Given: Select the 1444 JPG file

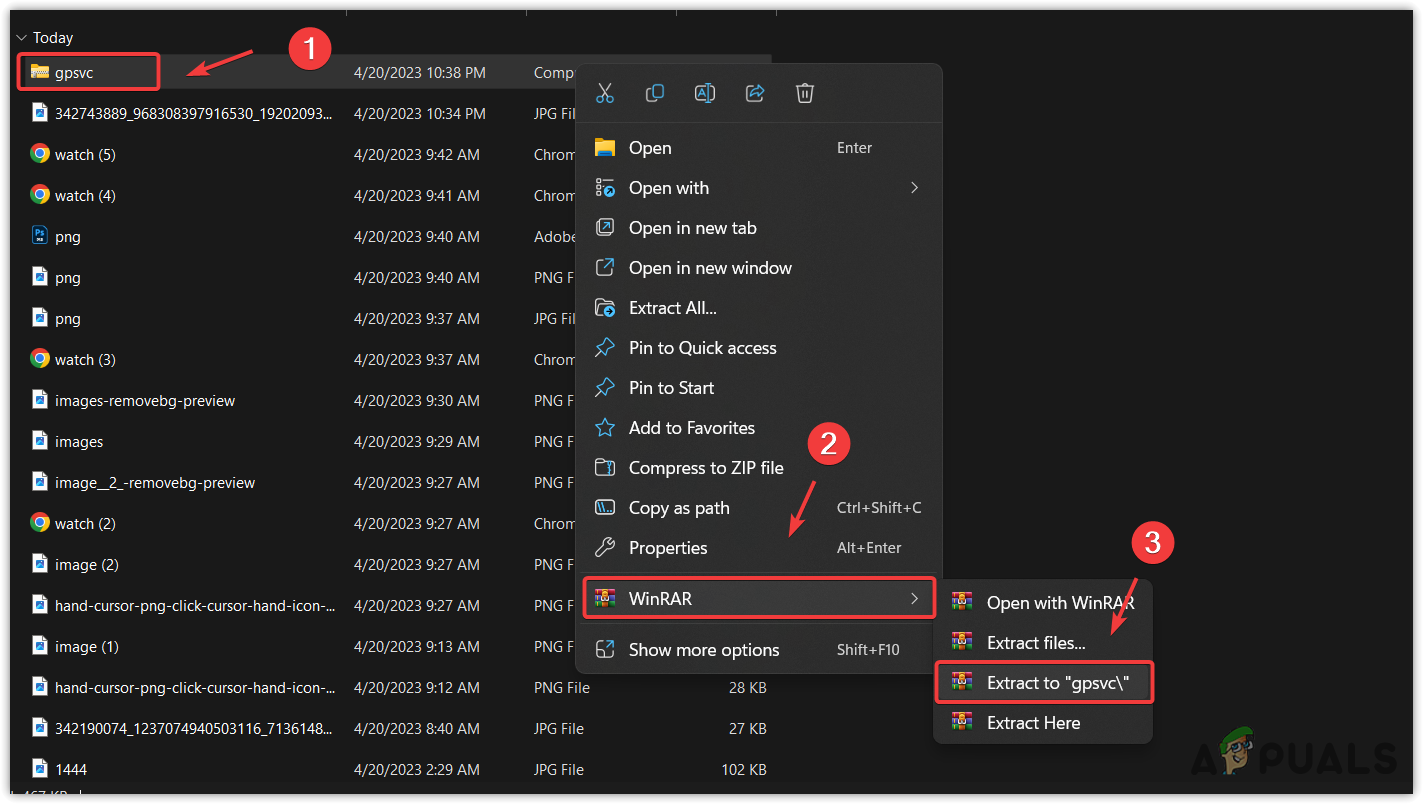Looking at the screenshot, I should pos(71,770).
